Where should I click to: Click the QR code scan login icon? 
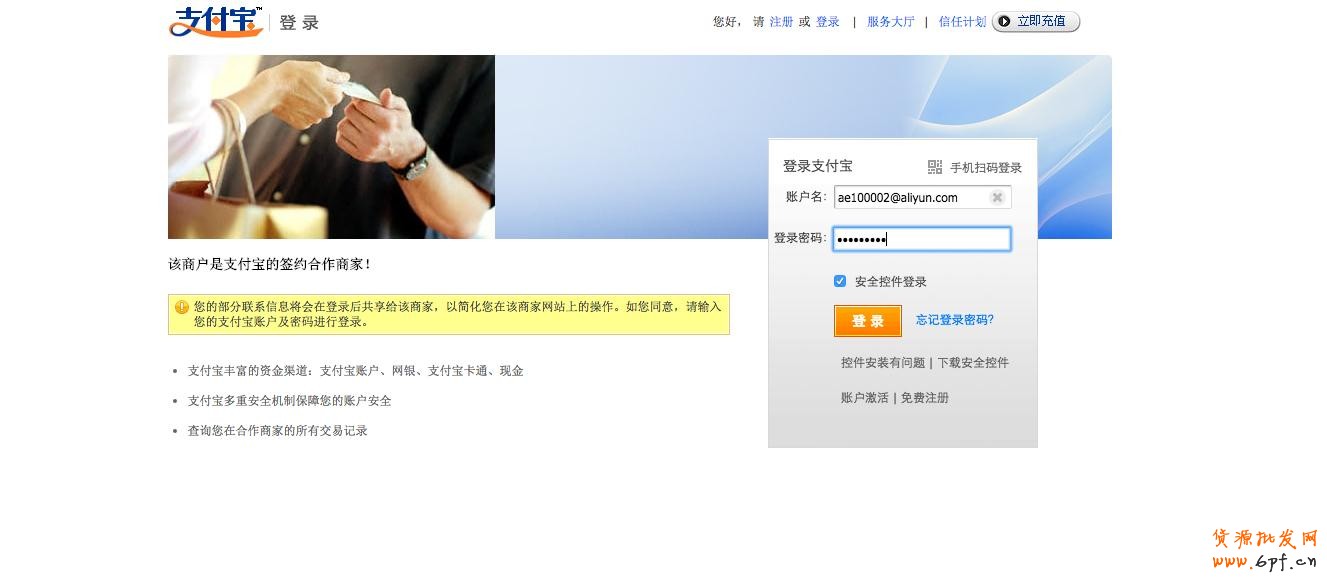935,167
